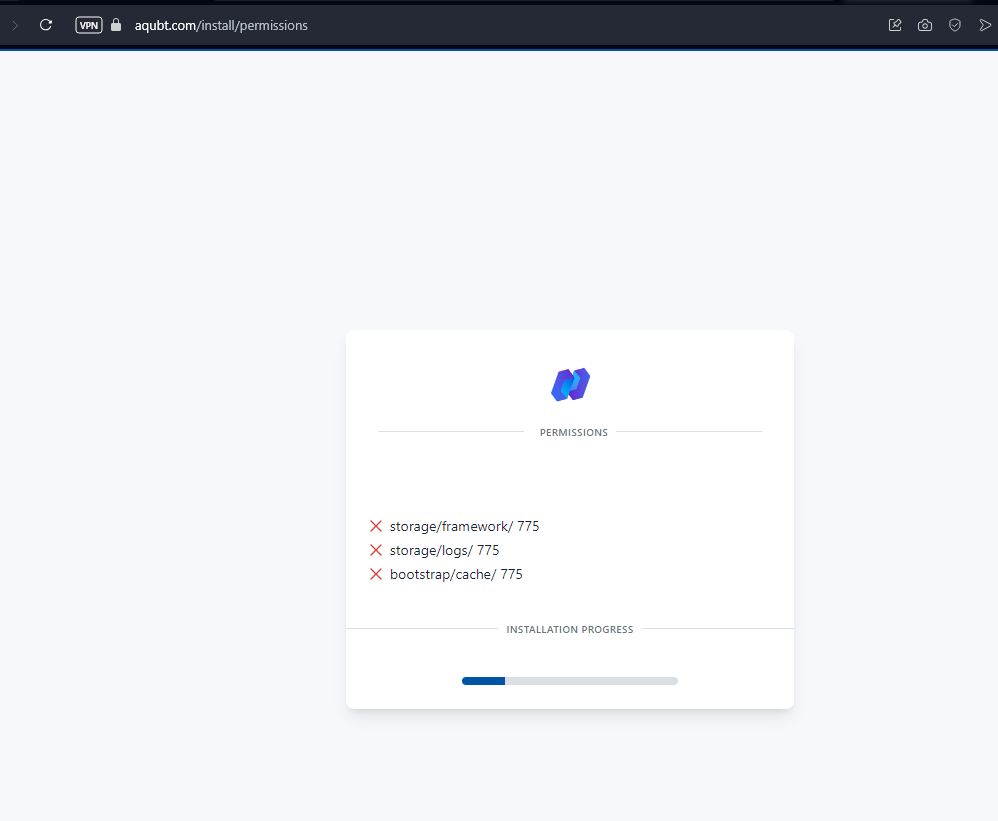Click the red X beside storage/logs/ 775
998x821 pixels.
click(376, 550)
